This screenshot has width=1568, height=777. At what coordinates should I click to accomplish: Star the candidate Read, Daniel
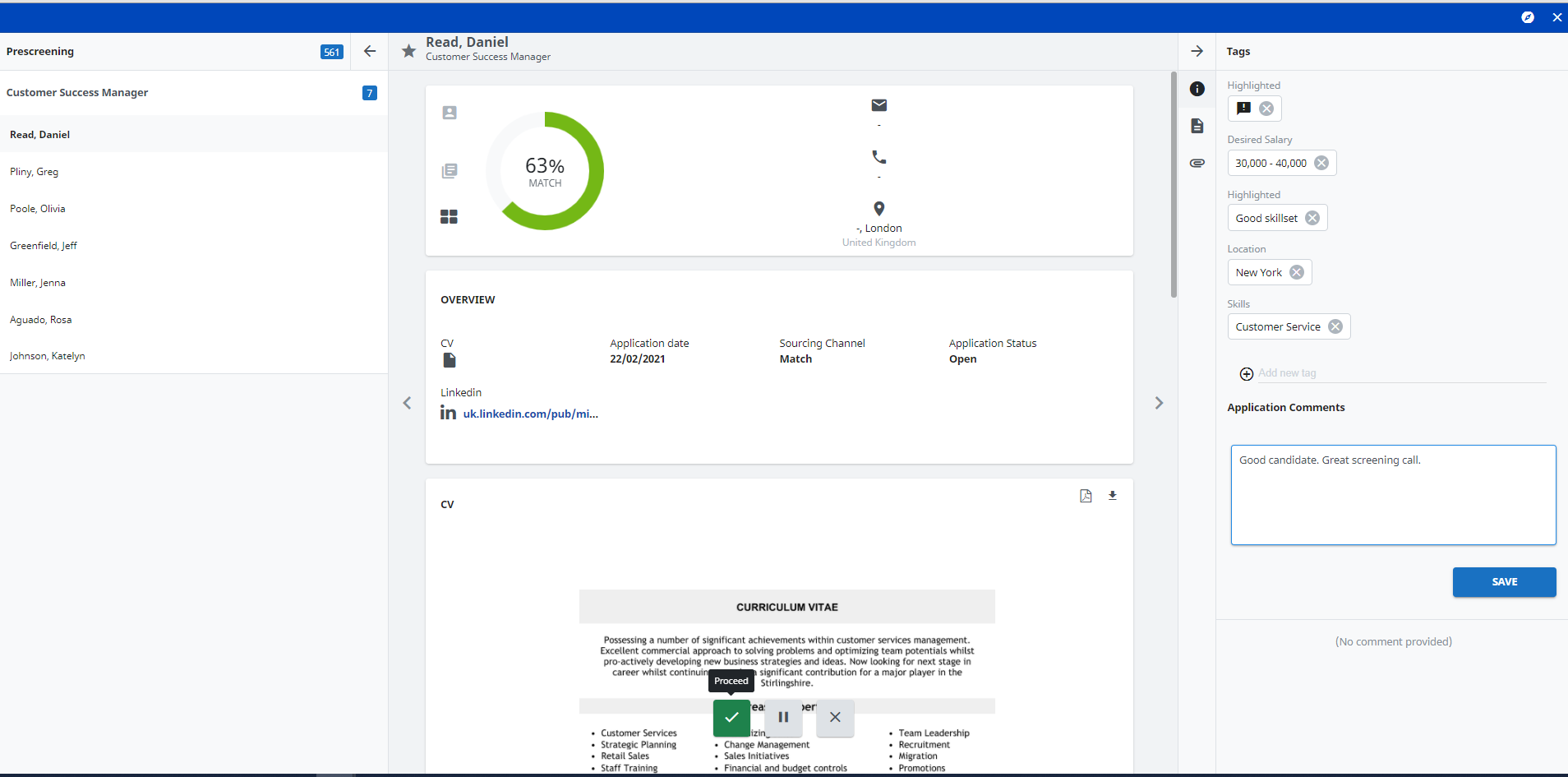[408, 51]
